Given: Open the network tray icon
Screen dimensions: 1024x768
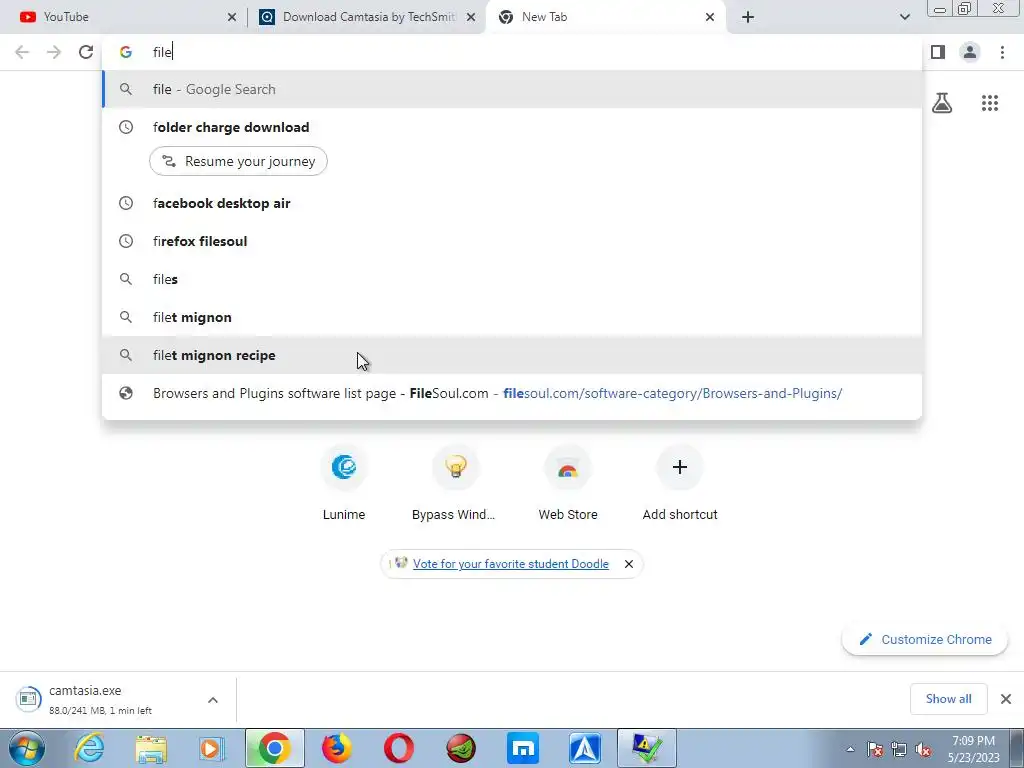Looking at the screenshot, I should (899, 749).
